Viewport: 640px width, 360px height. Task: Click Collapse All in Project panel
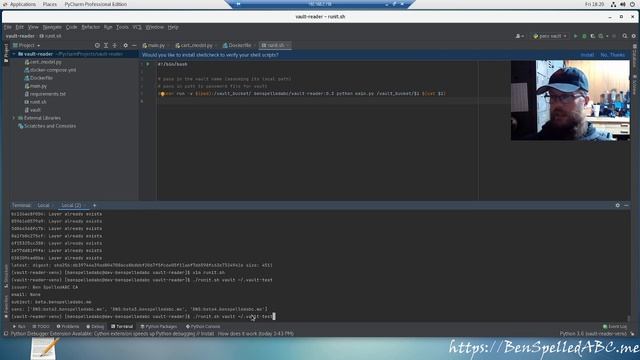114,45
